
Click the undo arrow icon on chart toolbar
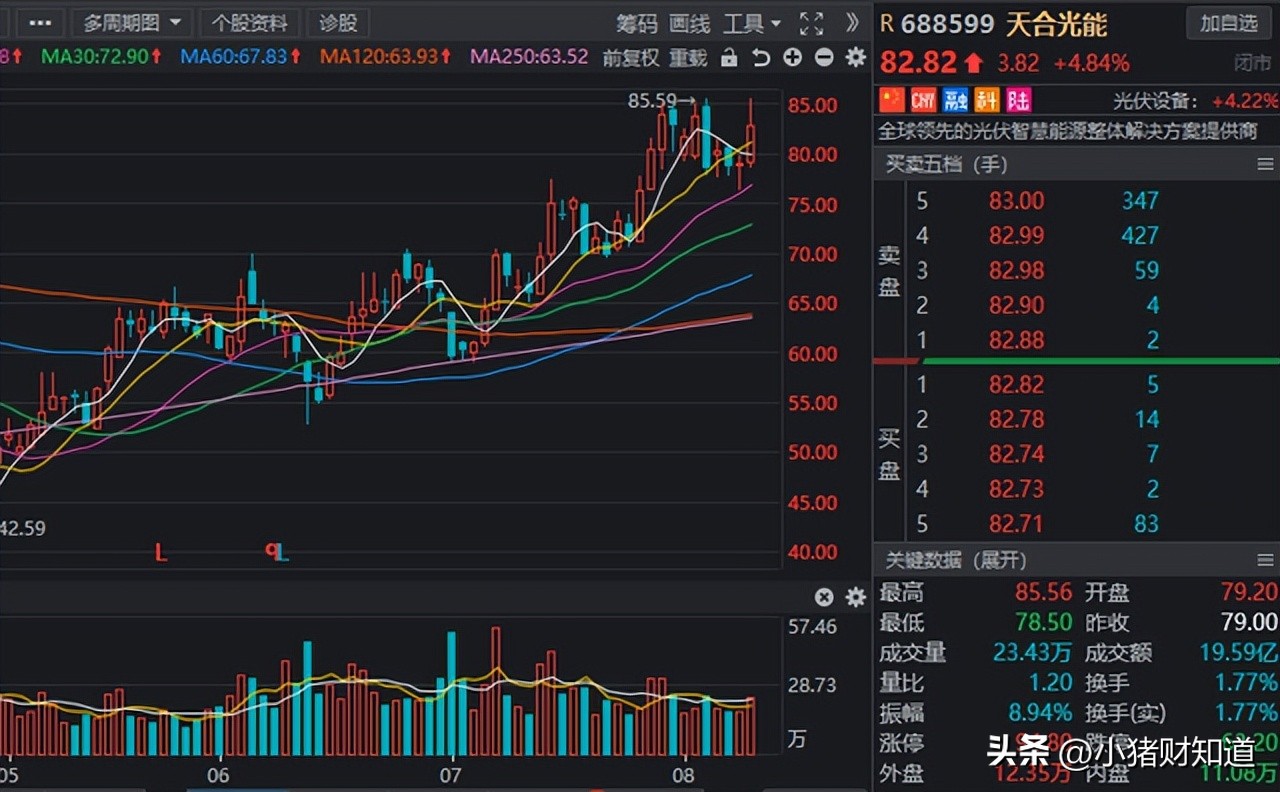coord(760,58)
